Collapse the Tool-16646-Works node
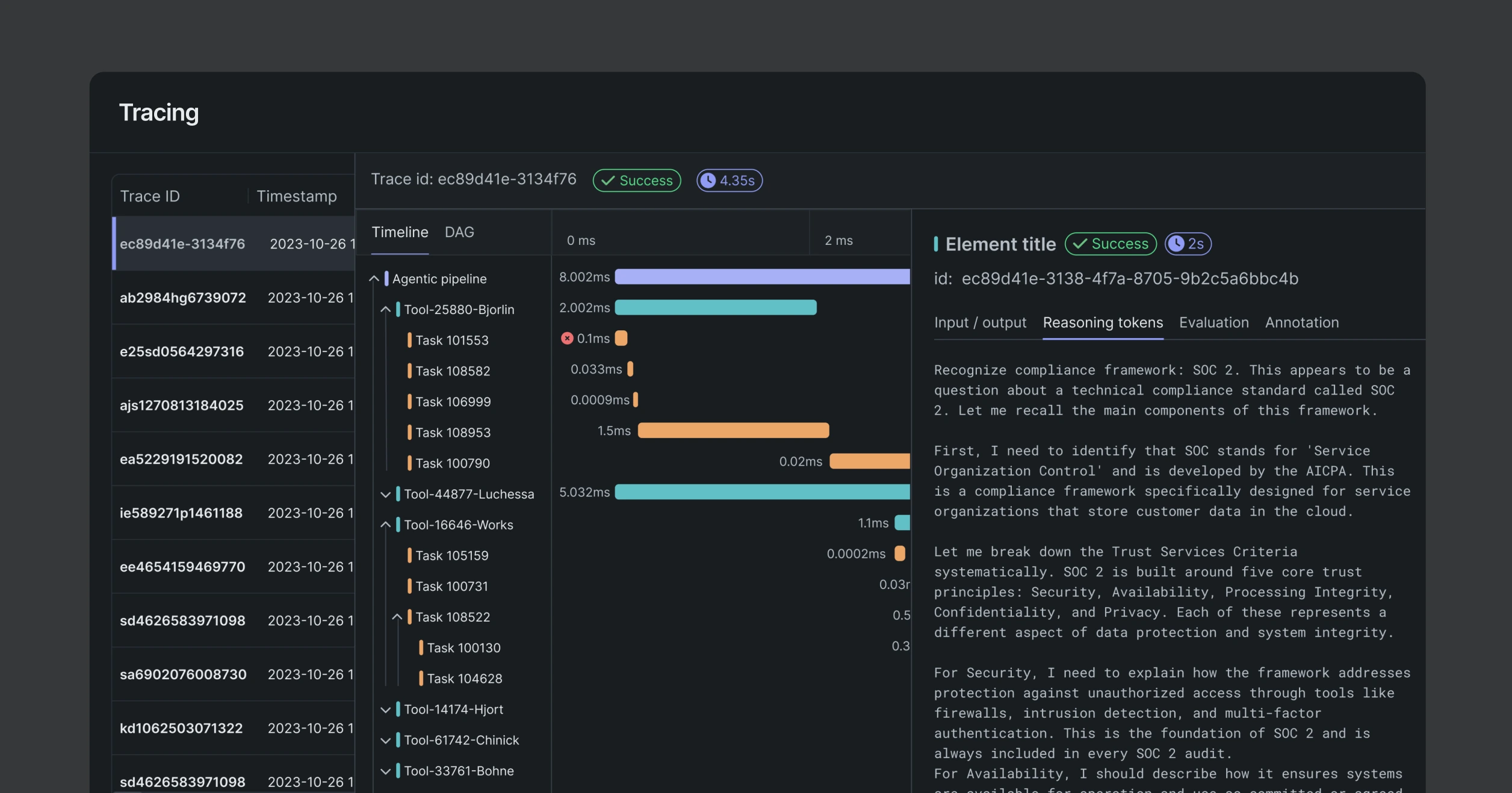The width and height of the screenshot is (1512, 793). tap(386, 525)
